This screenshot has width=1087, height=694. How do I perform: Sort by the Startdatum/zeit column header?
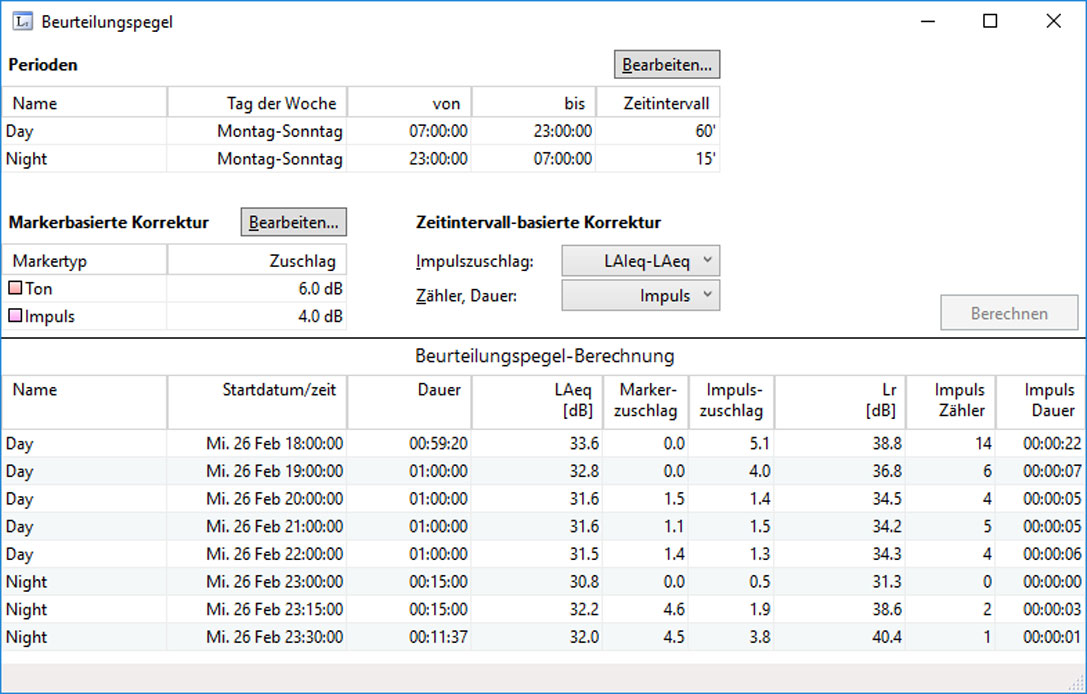[x=257, y=400]
